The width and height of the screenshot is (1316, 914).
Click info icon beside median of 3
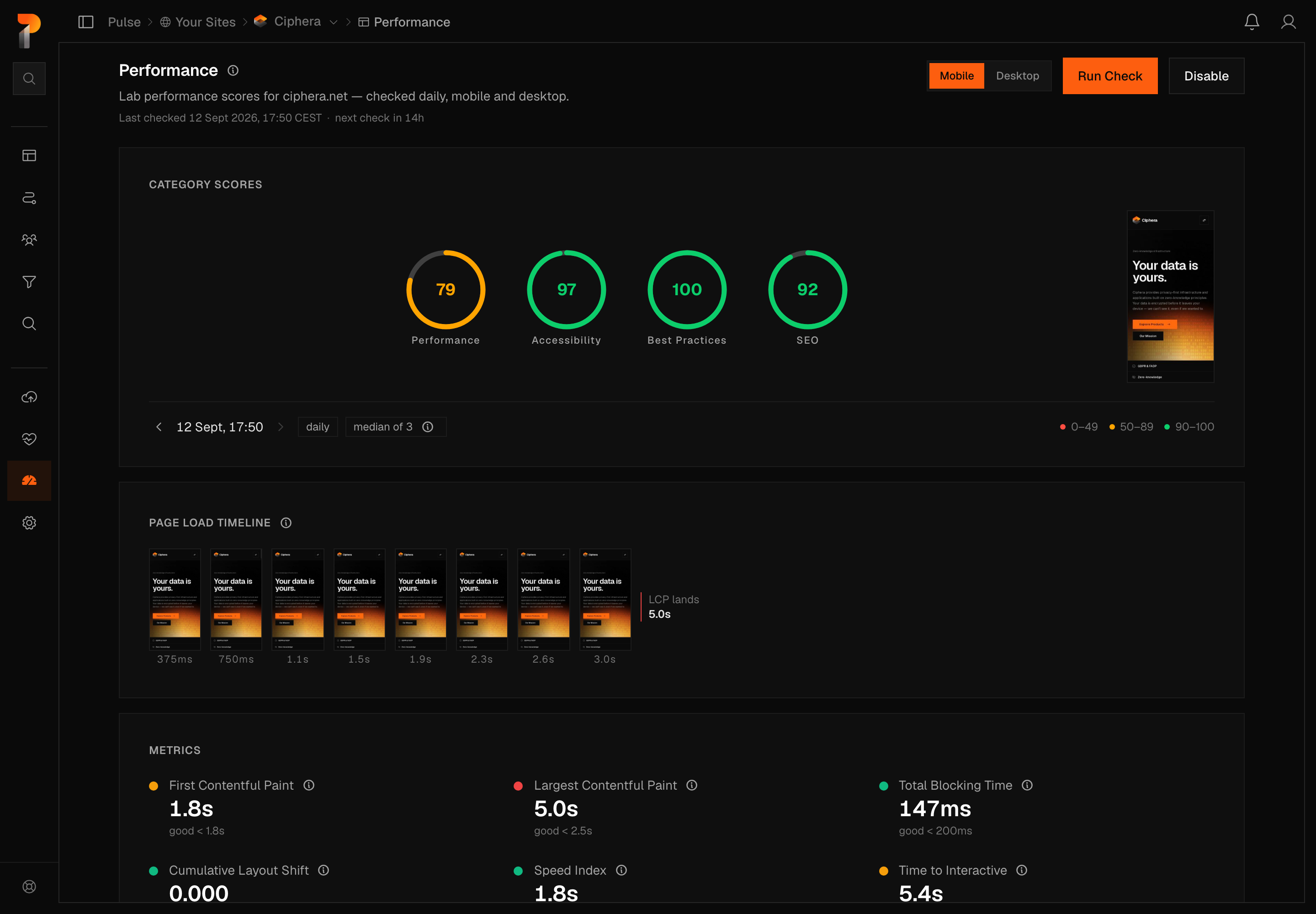[x=428, y=427]
